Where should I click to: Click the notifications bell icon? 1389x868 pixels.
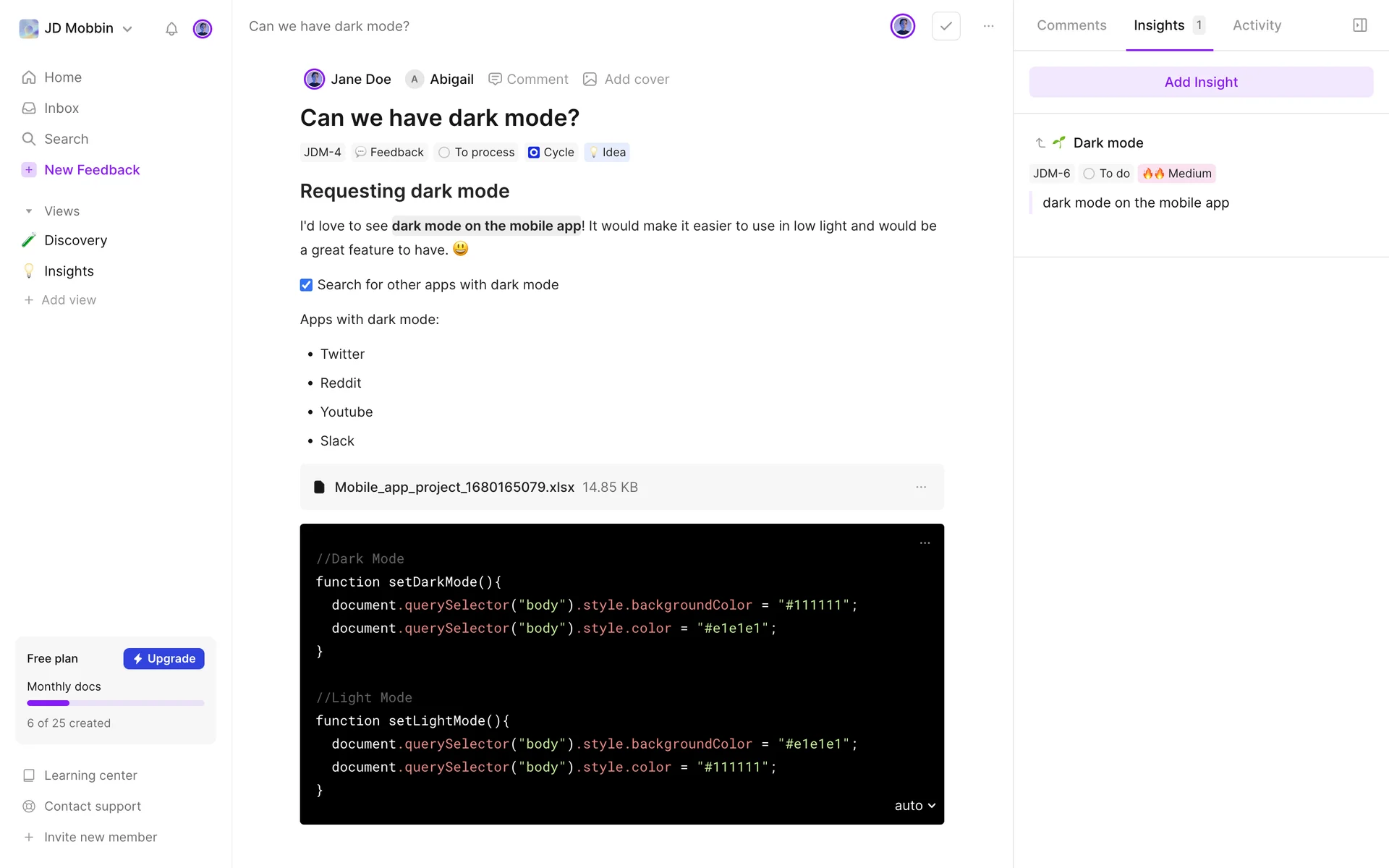pyautogui.click(x=171, y=29)
